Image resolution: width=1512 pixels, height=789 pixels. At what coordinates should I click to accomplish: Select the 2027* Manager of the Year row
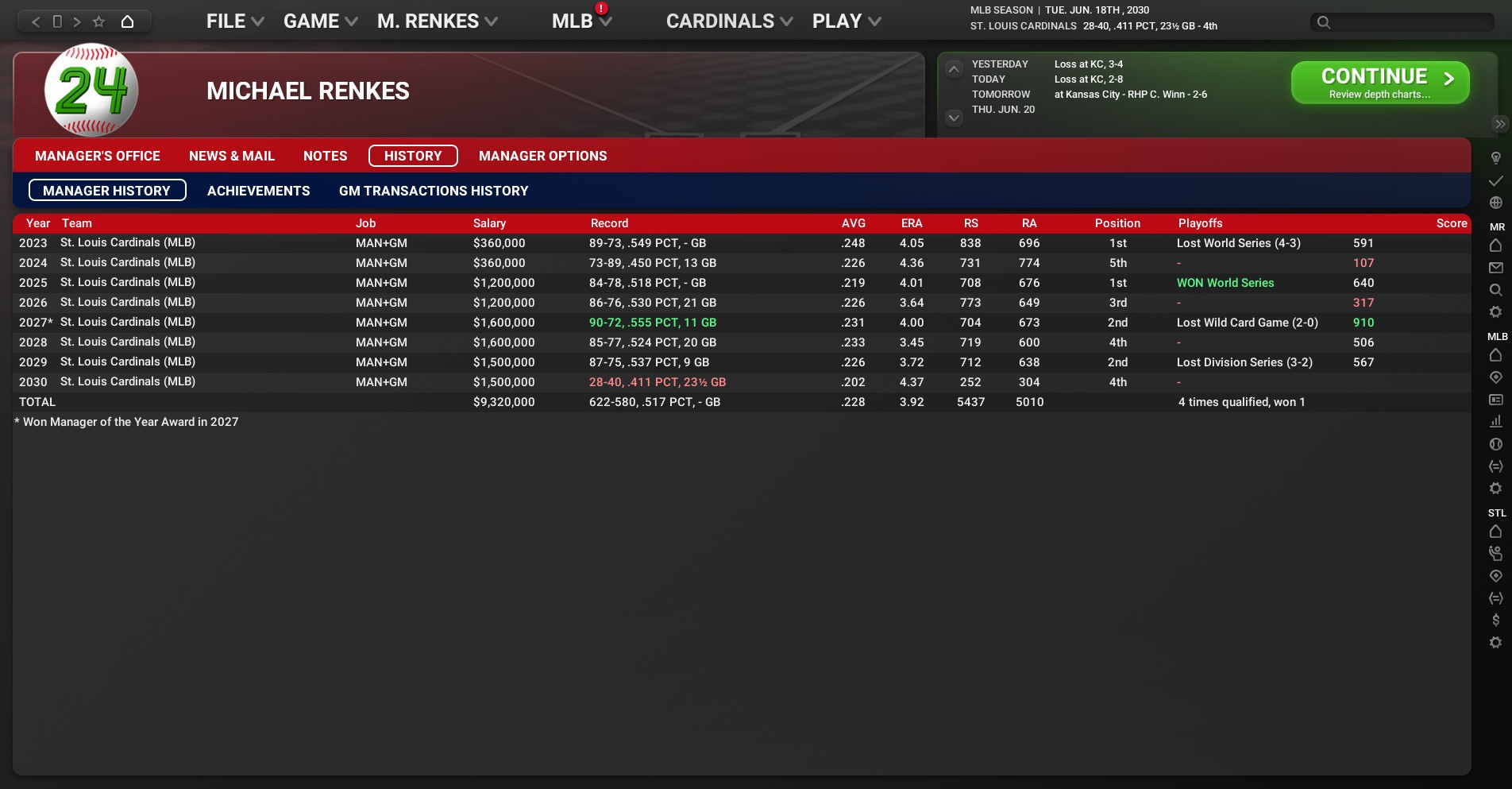tap(742, 323)
